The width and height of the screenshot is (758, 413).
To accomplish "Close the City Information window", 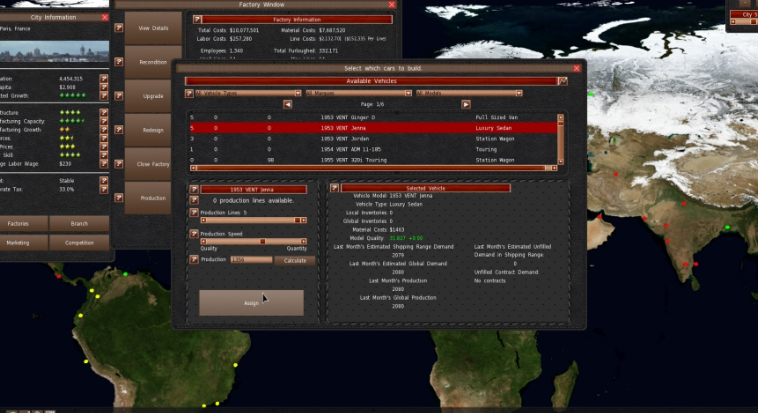I will click(105, 17).
